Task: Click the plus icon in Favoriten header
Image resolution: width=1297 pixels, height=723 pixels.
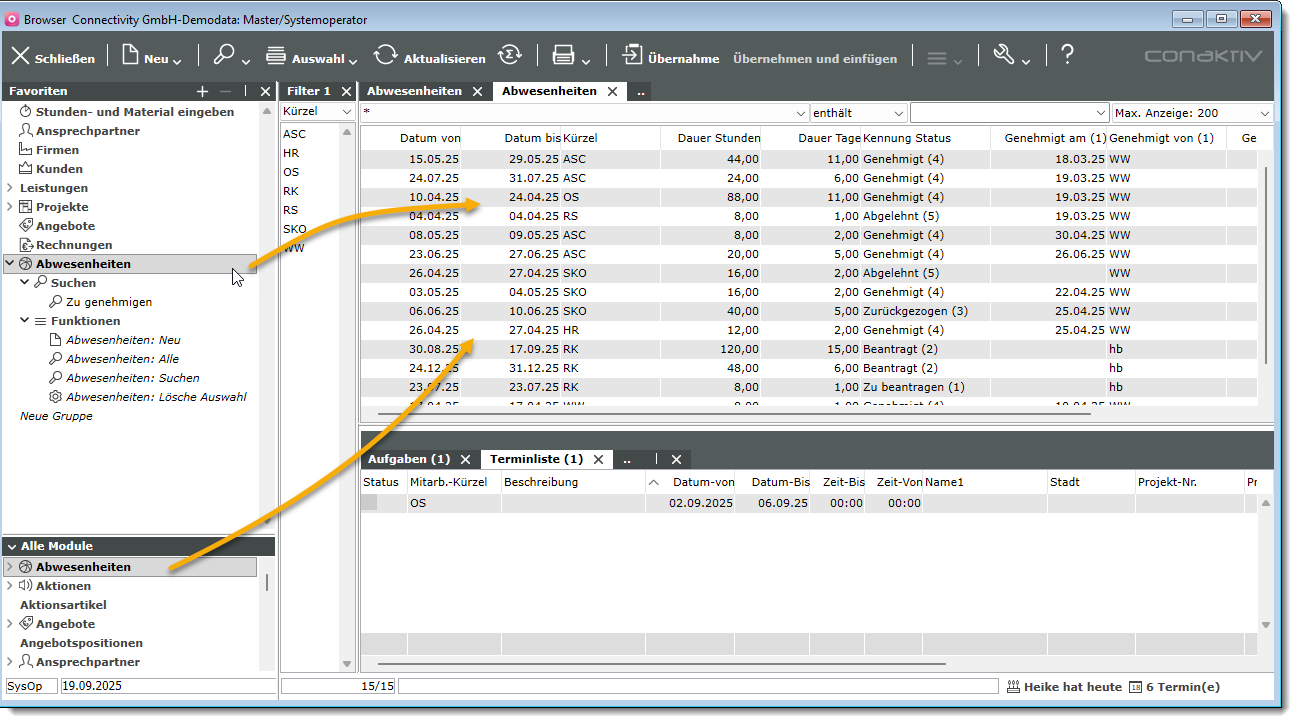Action: point(203,91)
